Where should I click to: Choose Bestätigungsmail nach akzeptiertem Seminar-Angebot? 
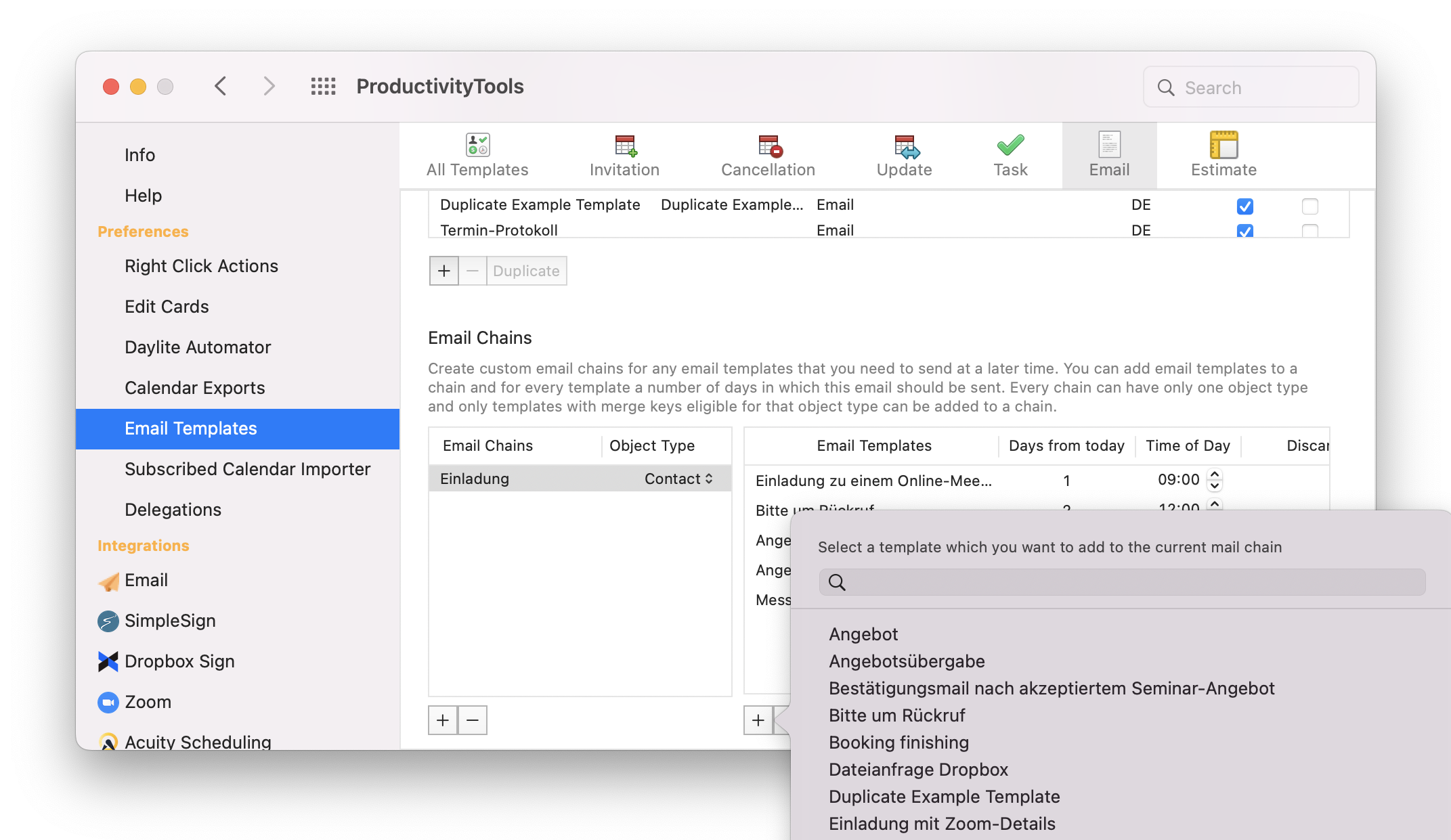1052,688
